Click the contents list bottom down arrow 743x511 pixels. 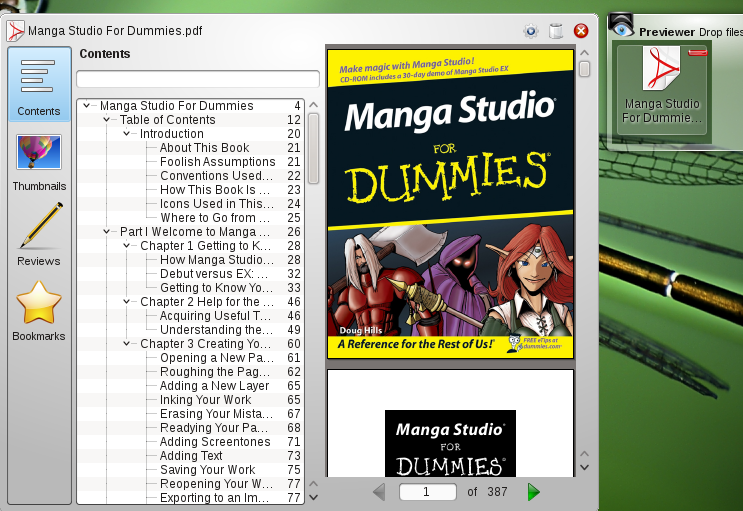(313, 497)
